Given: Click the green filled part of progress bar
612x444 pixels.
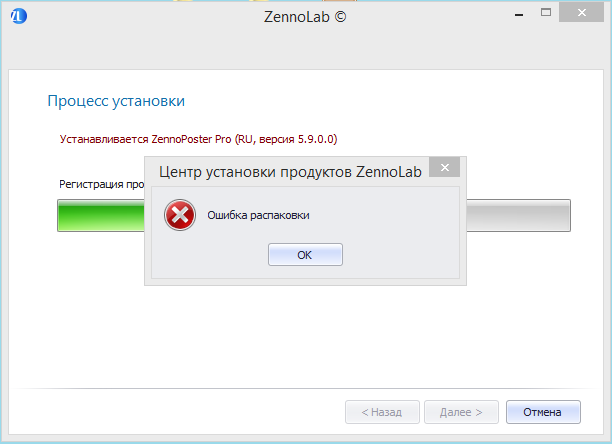Looking at the screenshot, I should 101,215.
